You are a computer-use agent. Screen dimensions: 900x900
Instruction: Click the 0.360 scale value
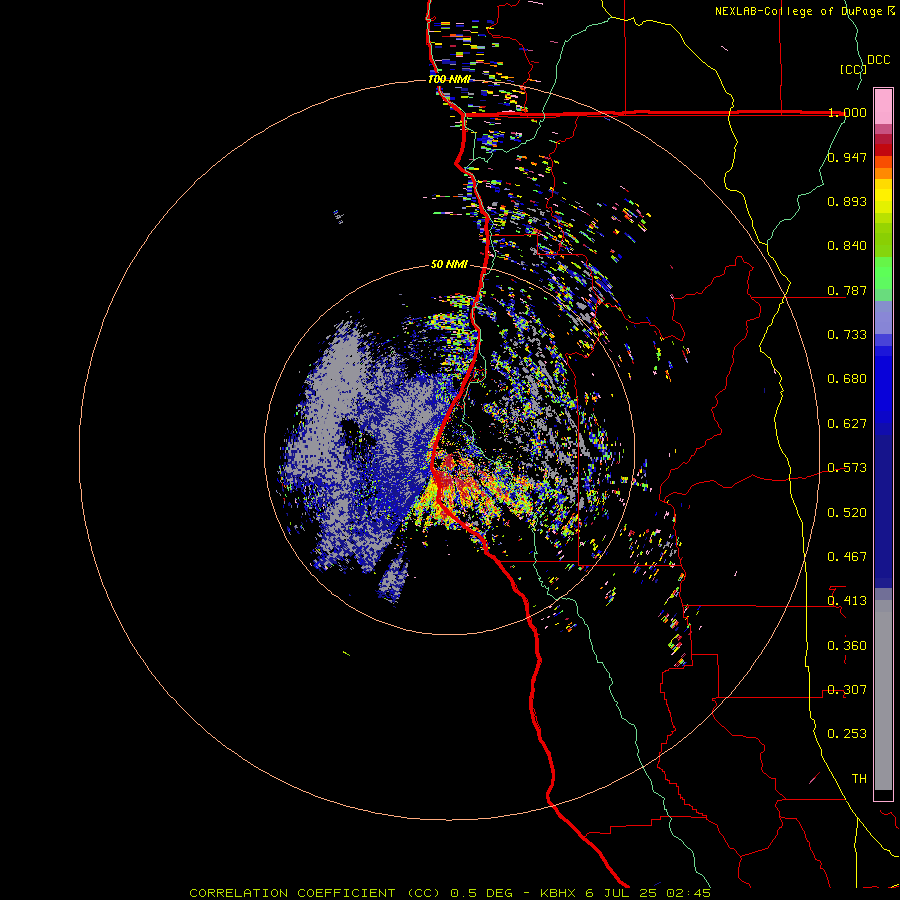click(x=847, y=646)
